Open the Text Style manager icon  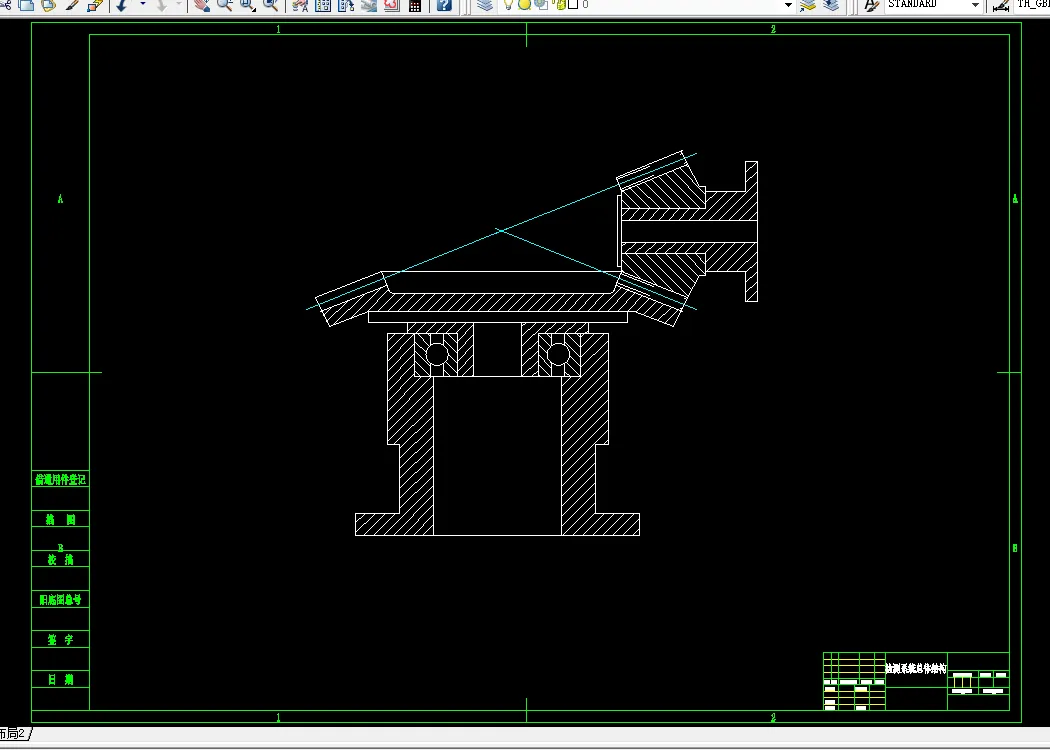click(871, 5)
